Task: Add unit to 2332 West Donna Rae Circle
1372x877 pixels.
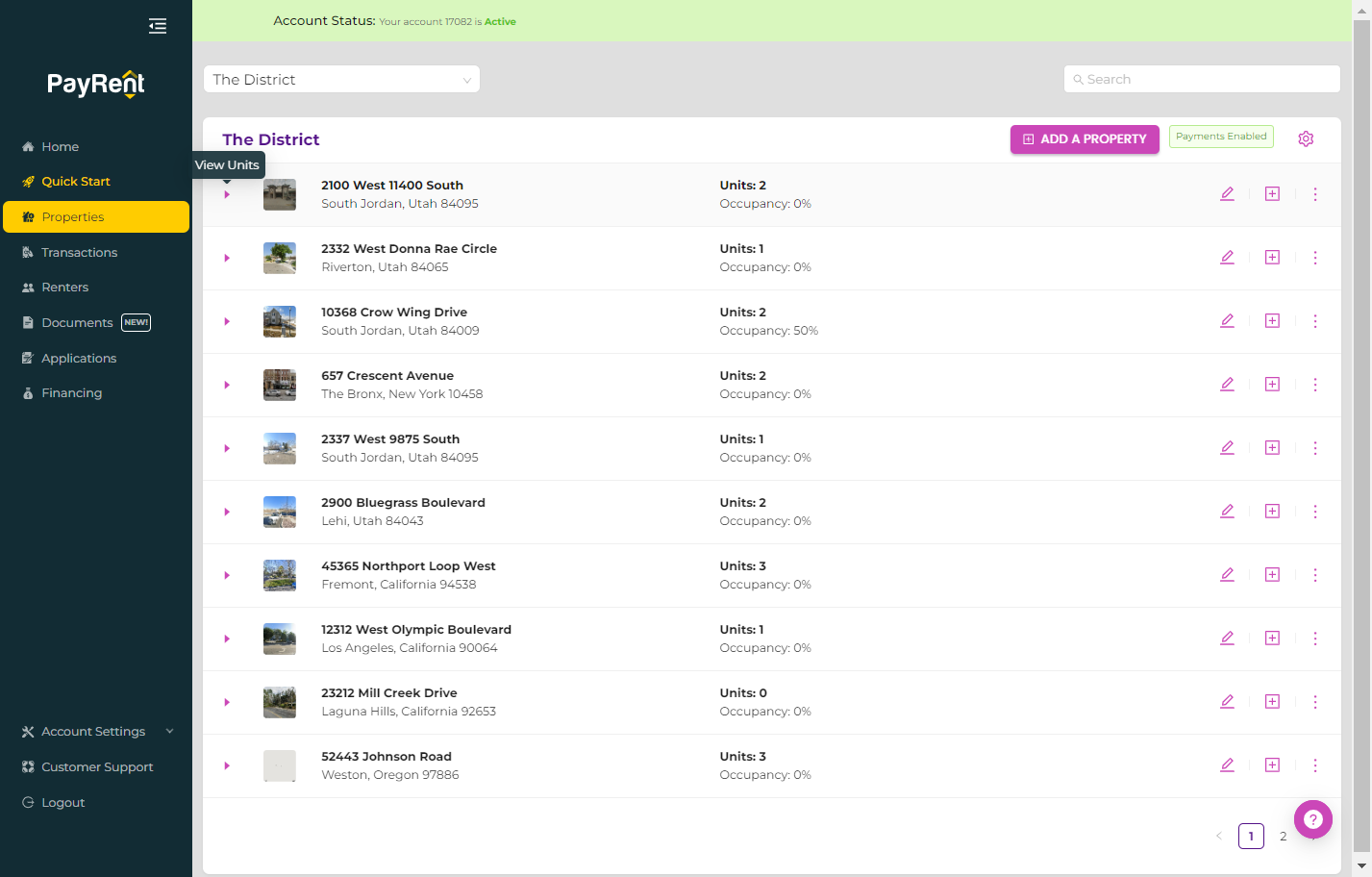Action: (1272, 258)
